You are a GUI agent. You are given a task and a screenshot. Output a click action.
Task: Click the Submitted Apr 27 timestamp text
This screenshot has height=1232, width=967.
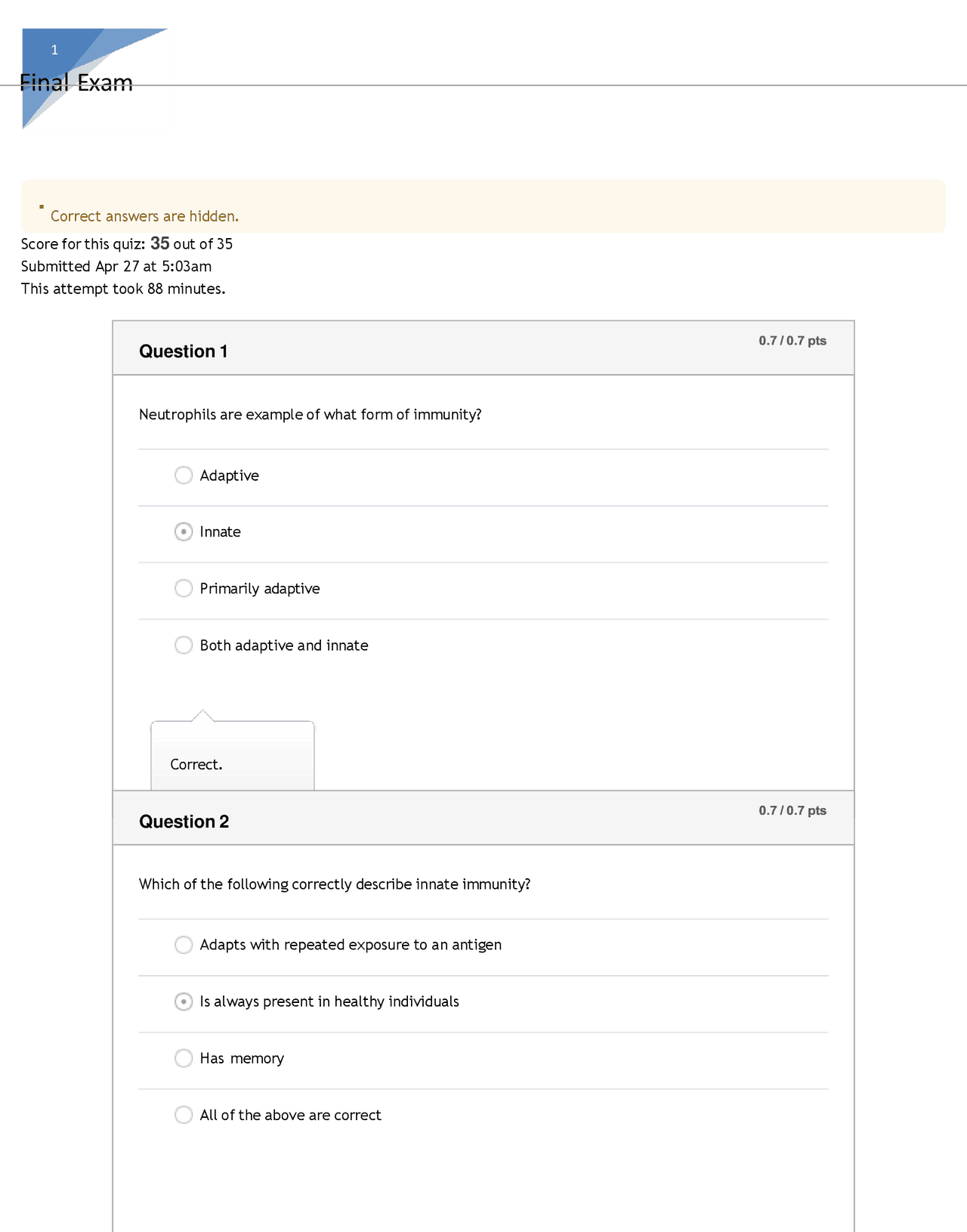[116, 266]
